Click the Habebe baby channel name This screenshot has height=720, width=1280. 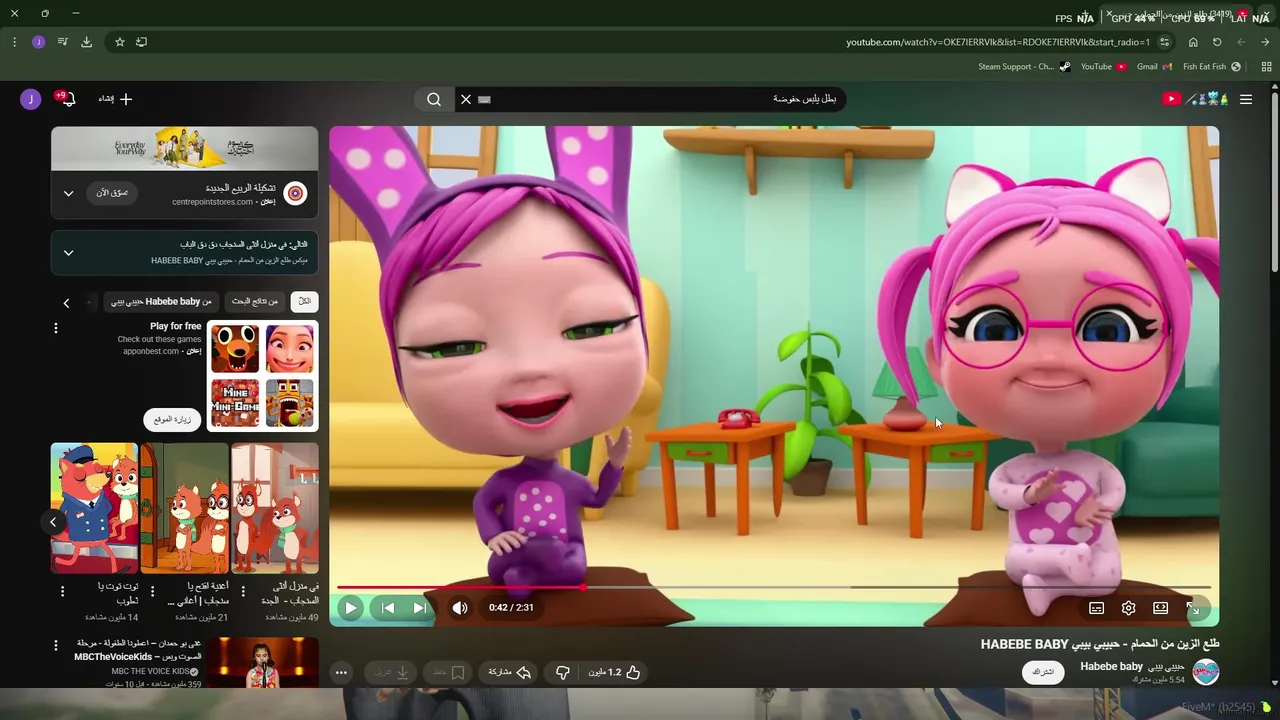1132,666
